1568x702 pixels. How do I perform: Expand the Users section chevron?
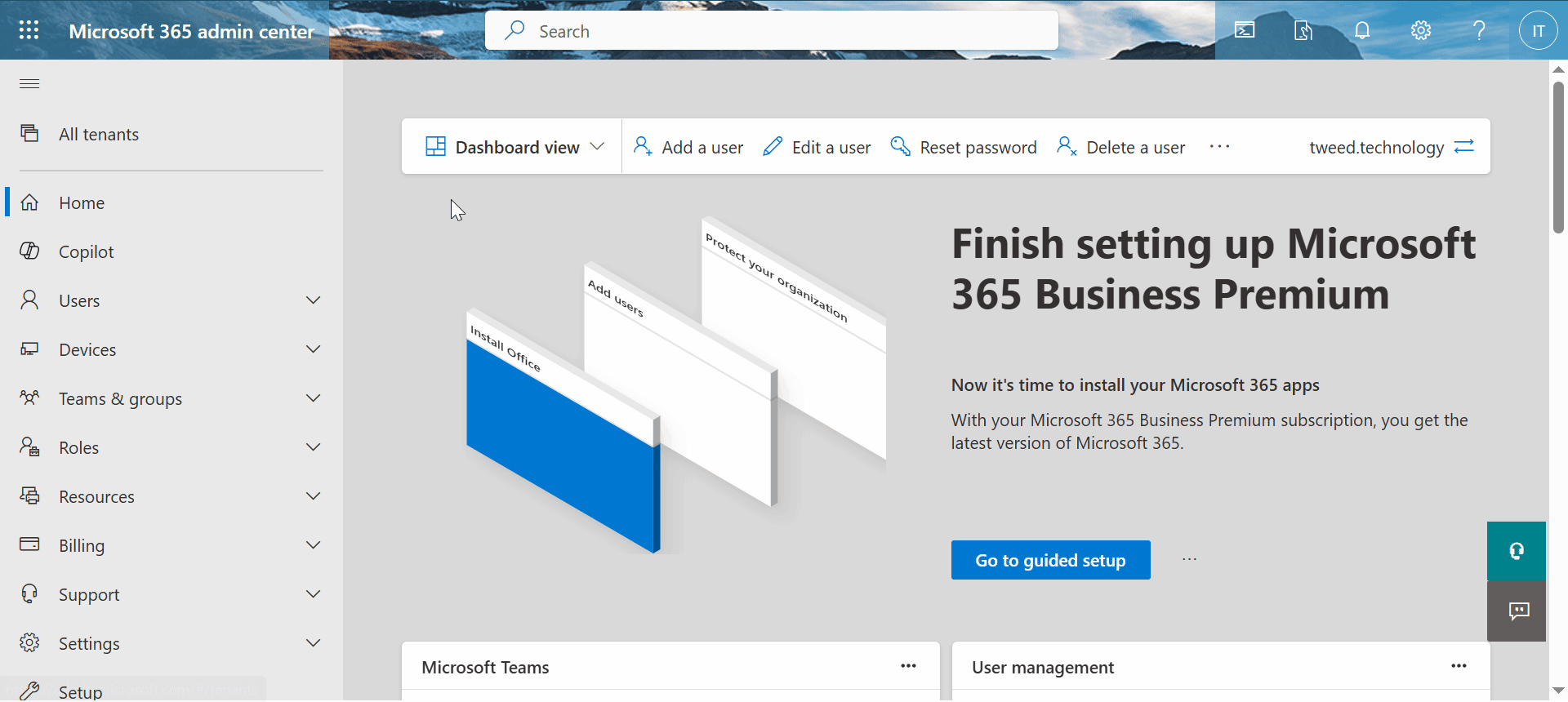pyautogui.click(x=313, y=300)
